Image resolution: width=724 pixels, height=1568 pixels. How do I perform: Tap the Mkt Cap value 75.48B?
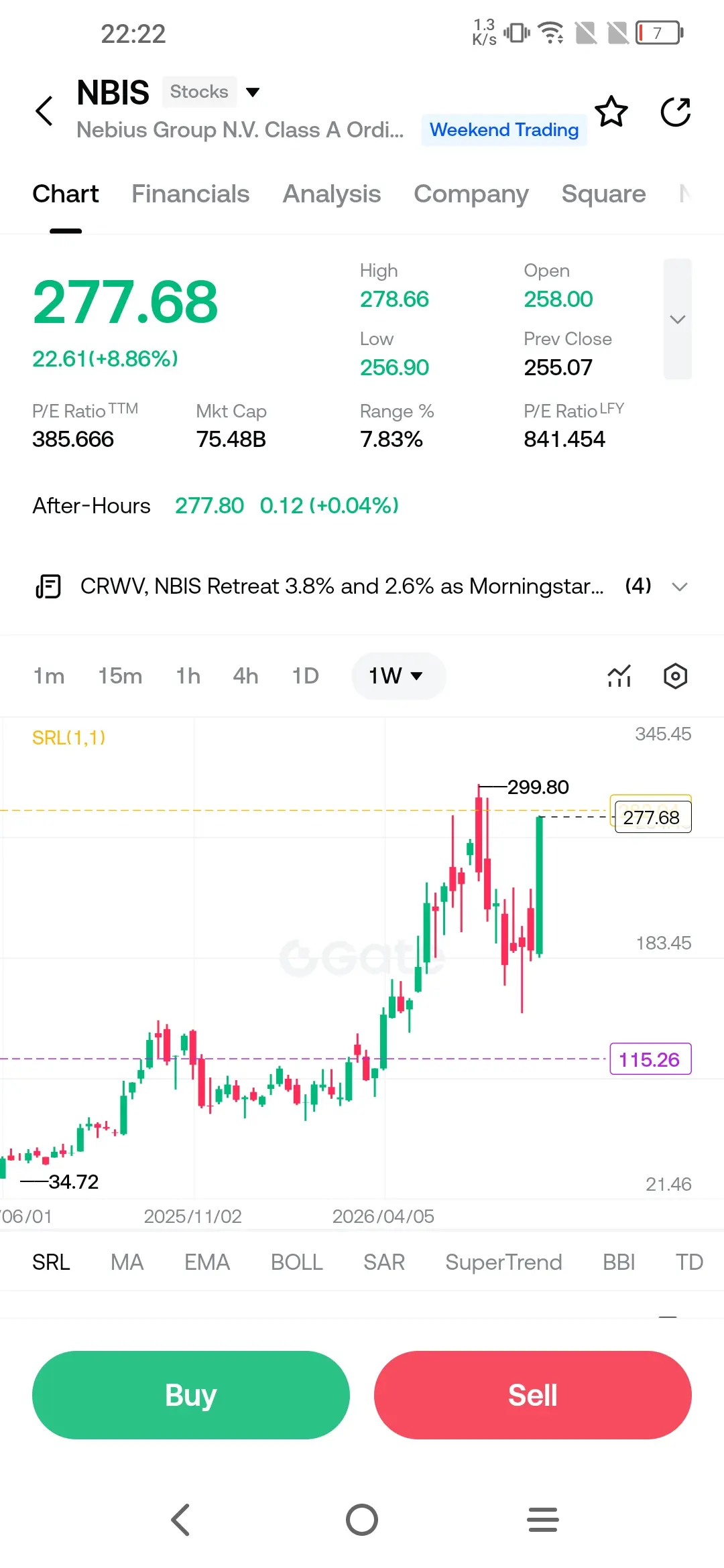[x=231, y=440]
